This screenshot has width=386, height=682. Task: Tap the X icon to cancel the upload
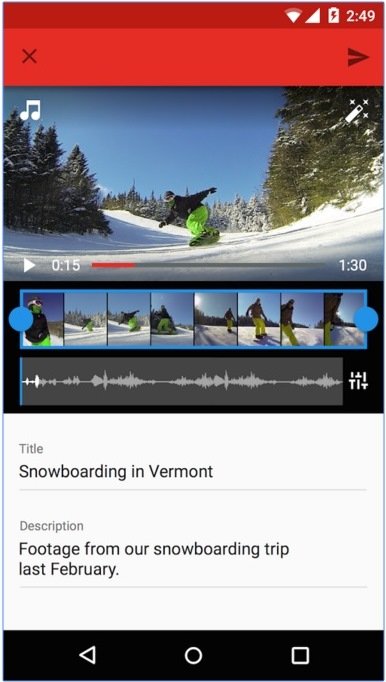point(29,56)
